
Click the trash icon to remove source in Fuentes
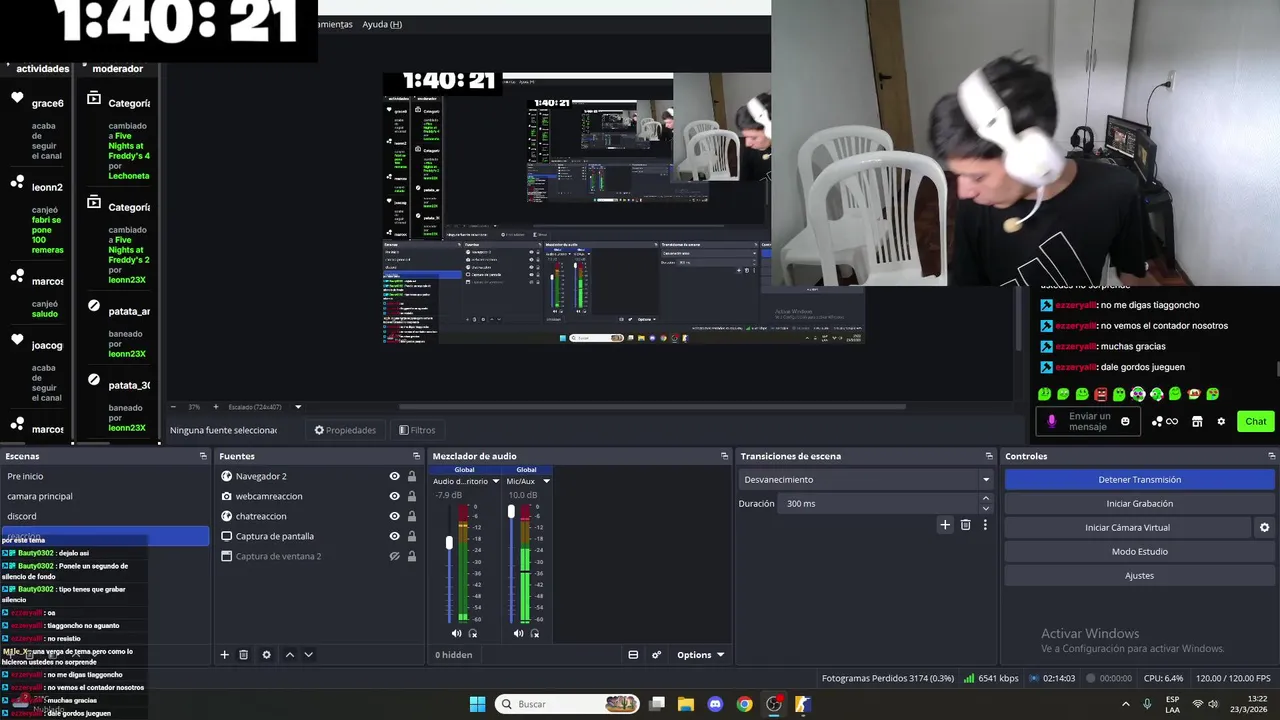(x=243, y=655)
